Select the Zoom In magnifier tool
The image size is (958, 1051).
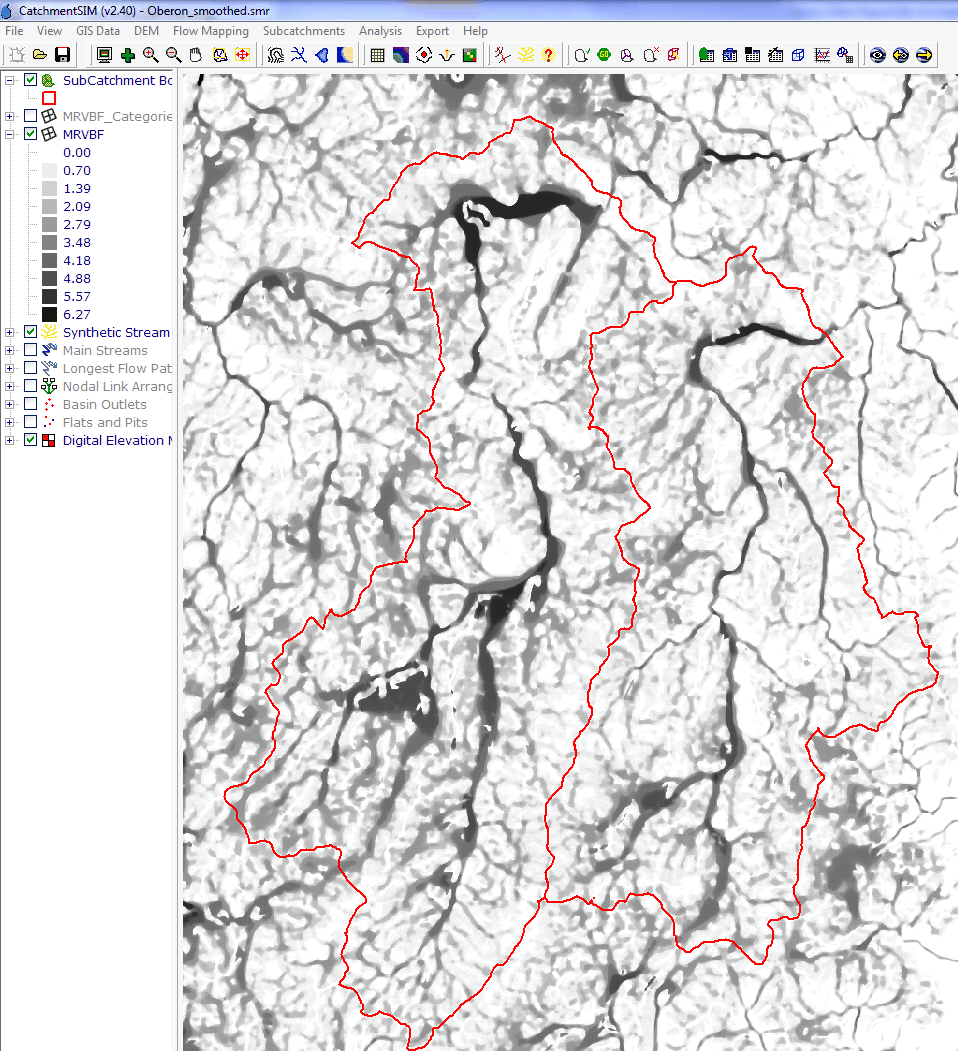tap(151, 55)
